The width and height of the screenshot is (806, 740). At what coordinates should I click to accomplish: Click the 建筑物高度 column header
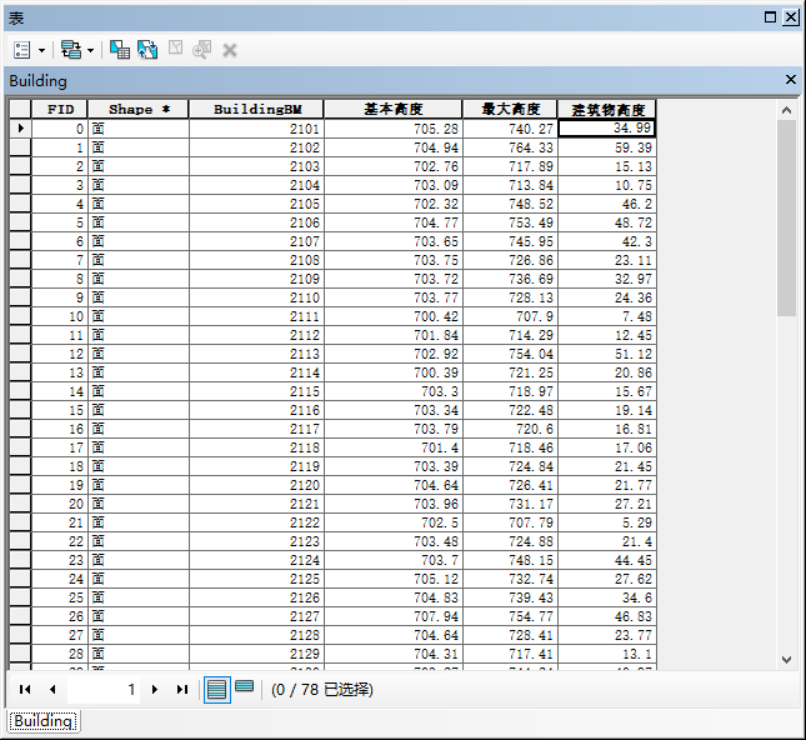point(607,109)
